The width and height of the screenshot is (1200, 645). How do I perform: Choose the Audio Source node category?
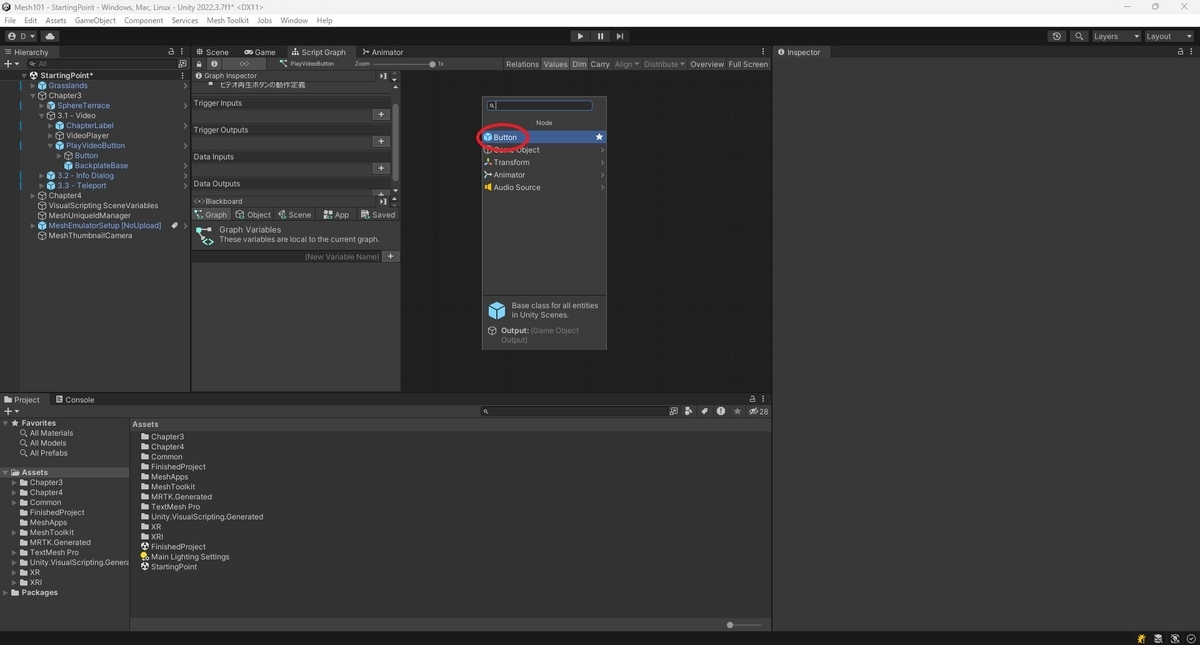tap(544, 187)
